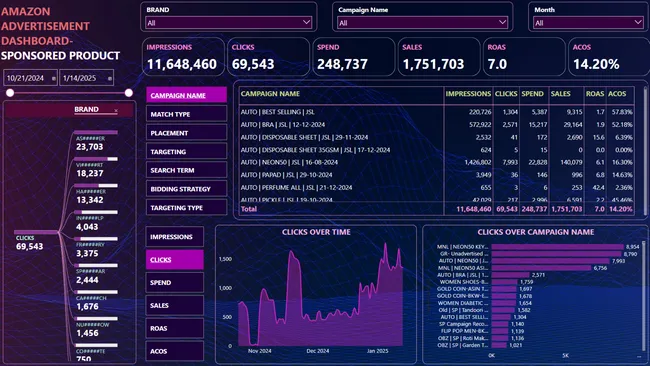The width and height of the screenshot is (650, 366).
Task: Click the ROAS 7.0 KPI card
Action: click(524, 57)
